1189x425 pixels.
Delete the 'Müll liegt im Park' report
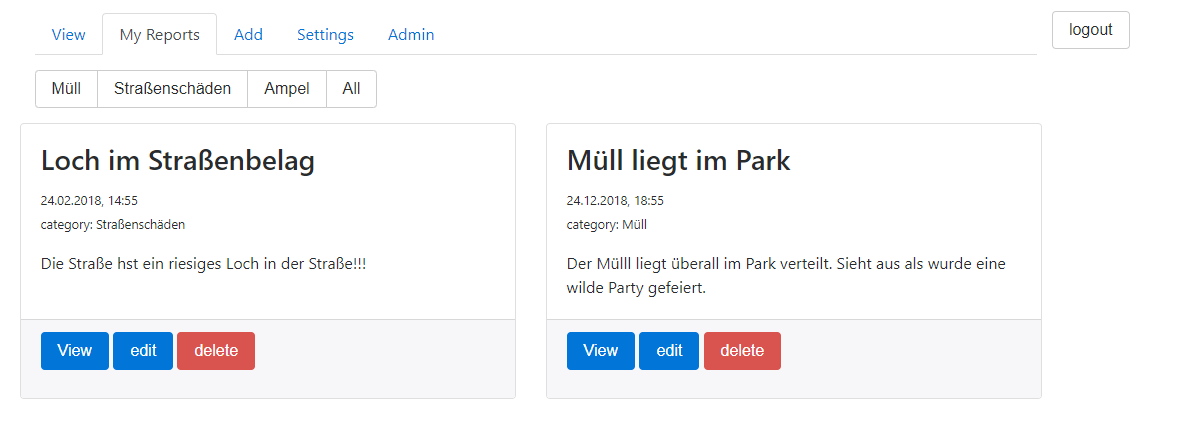point(742,351)
